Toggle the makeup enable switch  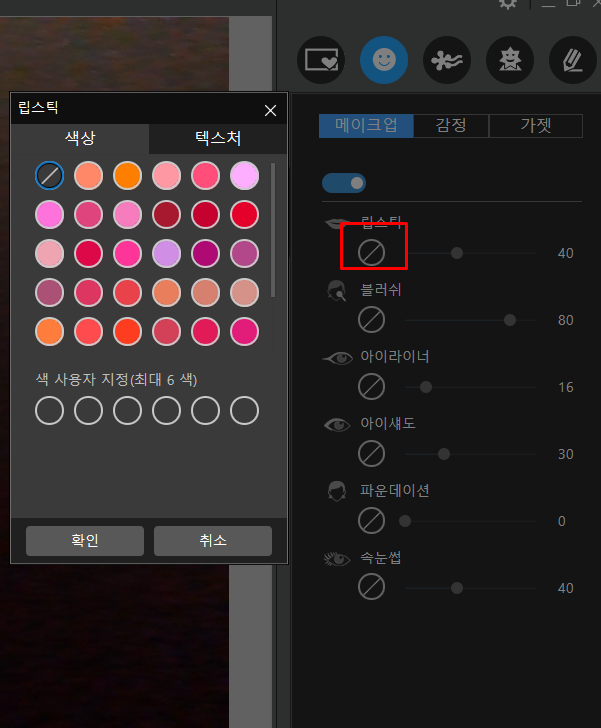coord(344,183)
